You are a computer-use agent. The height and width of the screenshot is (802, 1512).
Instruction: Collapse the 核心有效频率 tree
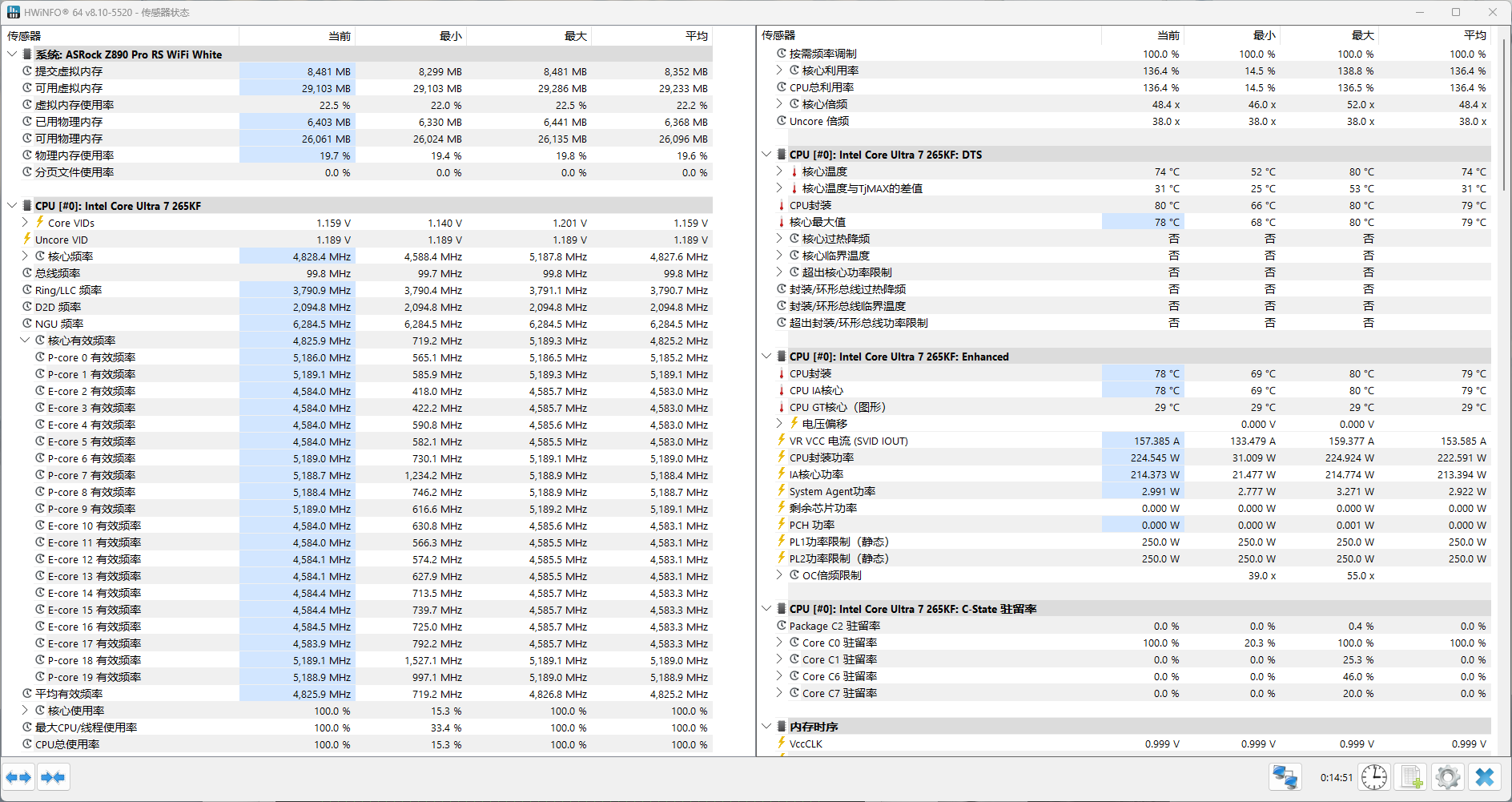coord(25,341)
